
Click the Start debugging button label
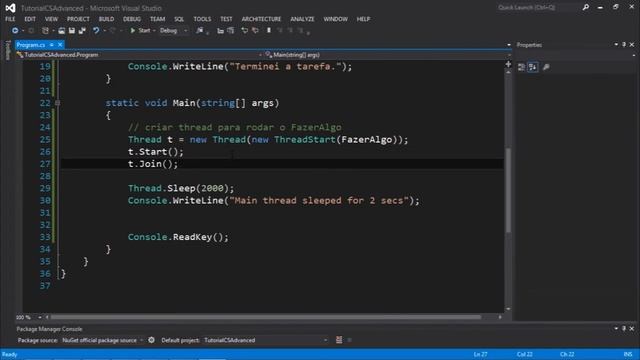pos(144,31)
